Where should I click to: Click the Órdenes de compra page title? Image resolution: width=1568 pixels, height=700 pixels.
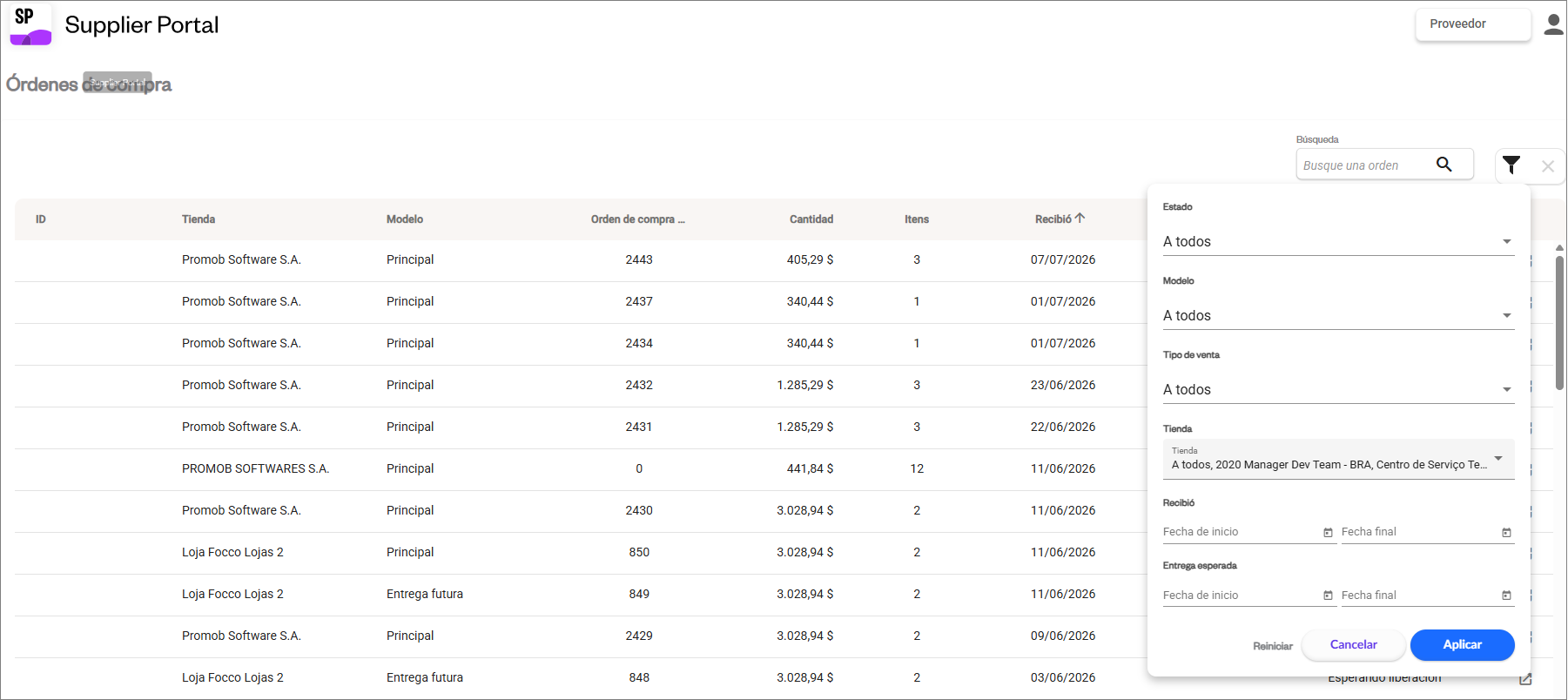click(x=89, y=84)
